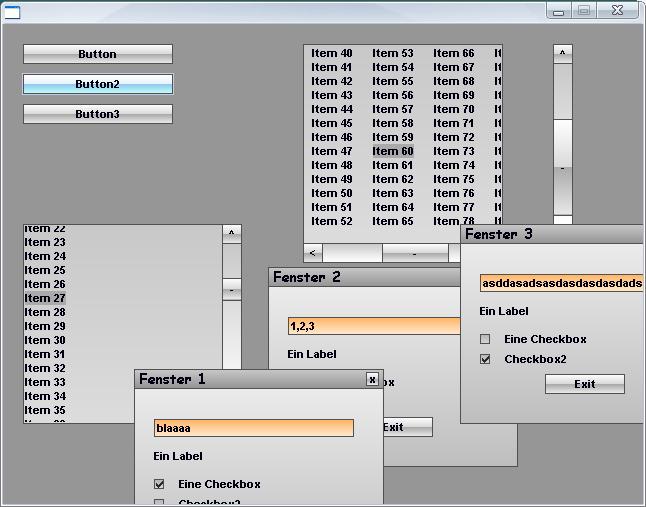This screenshot has height=507, width=646.
Task: Check Eine Checkbox in Fenster 3
Action: (x=485, y=339)
